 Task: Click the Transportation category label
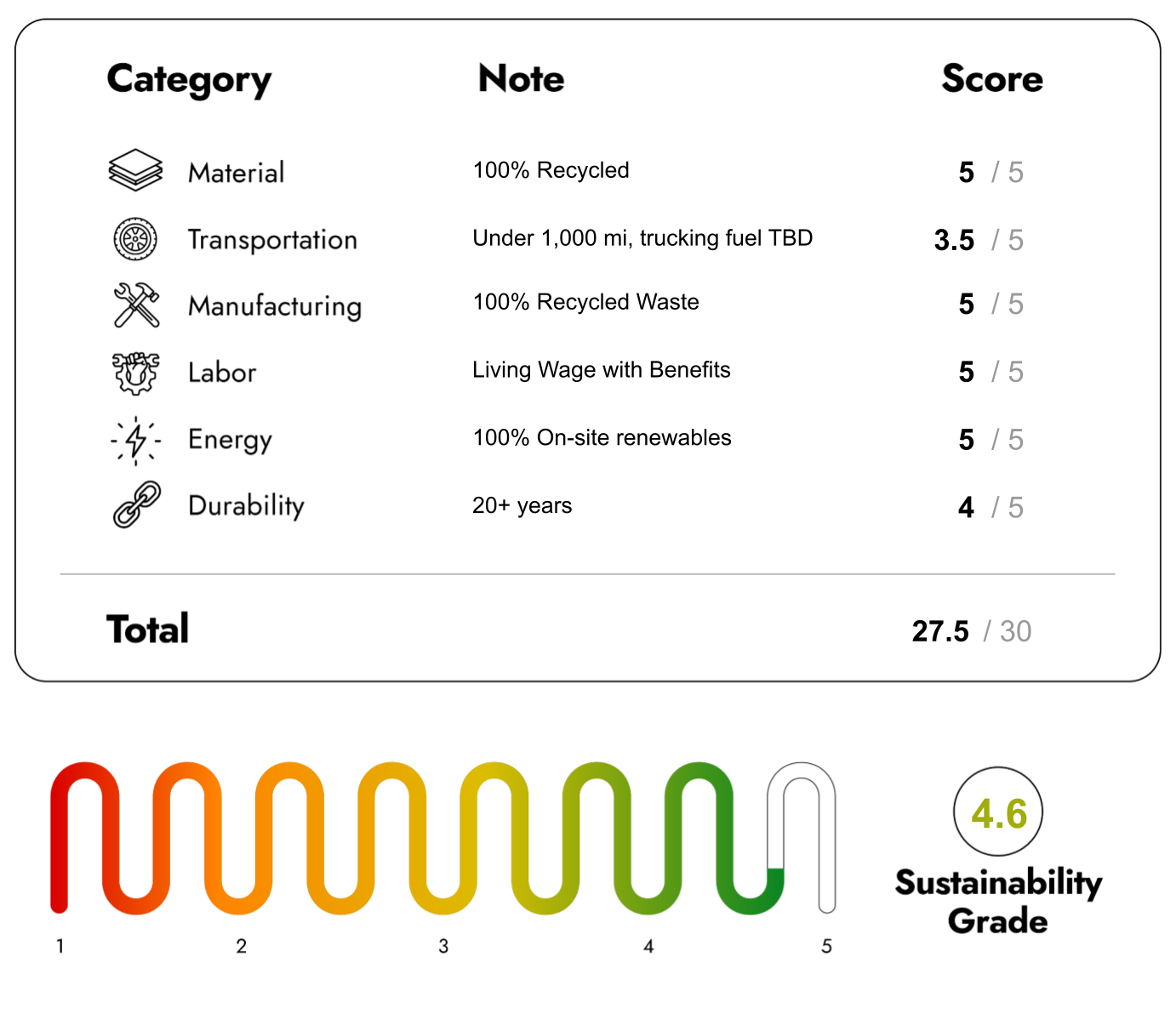pyautogui.click(x=272, y=240)
